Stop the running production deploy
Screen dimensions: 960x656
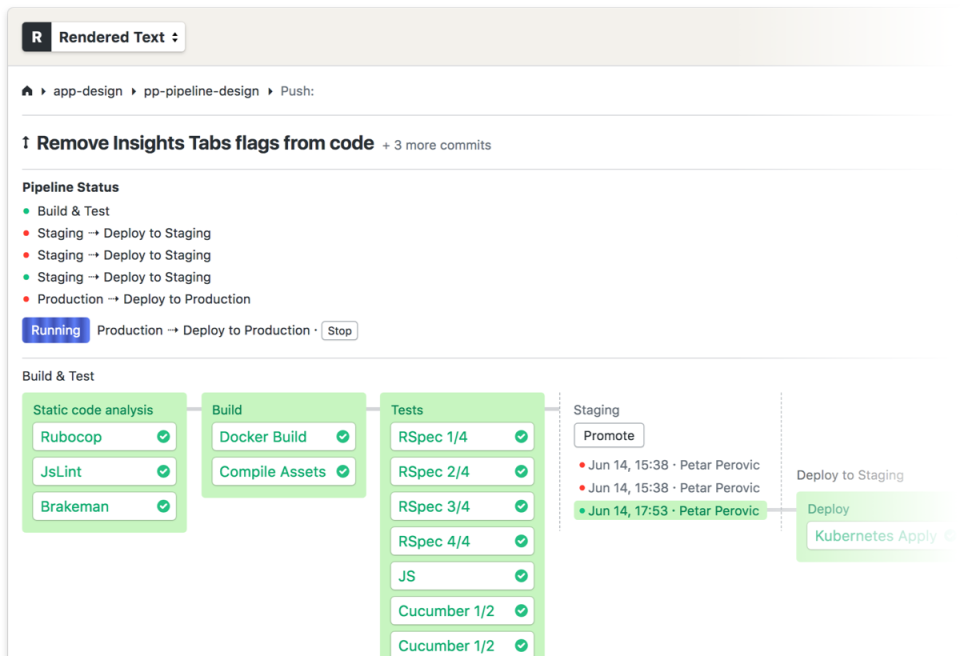339,330
